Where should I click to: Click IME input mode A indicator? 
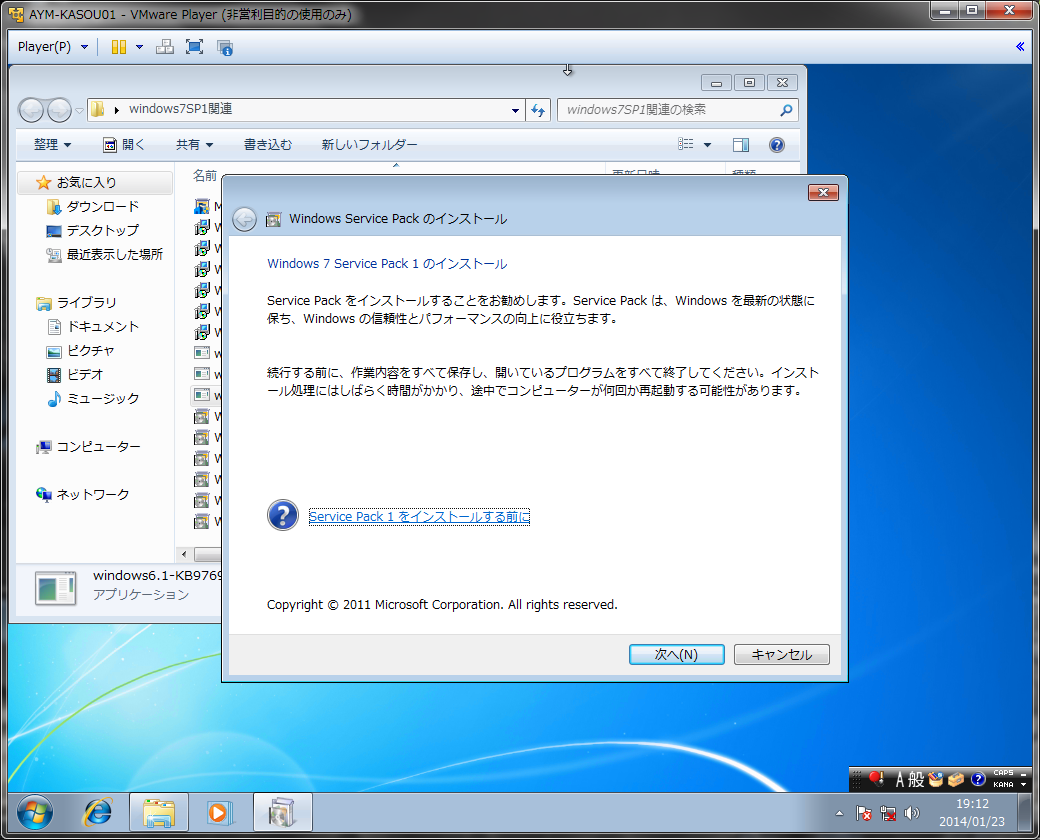click(x=899, y=780)
